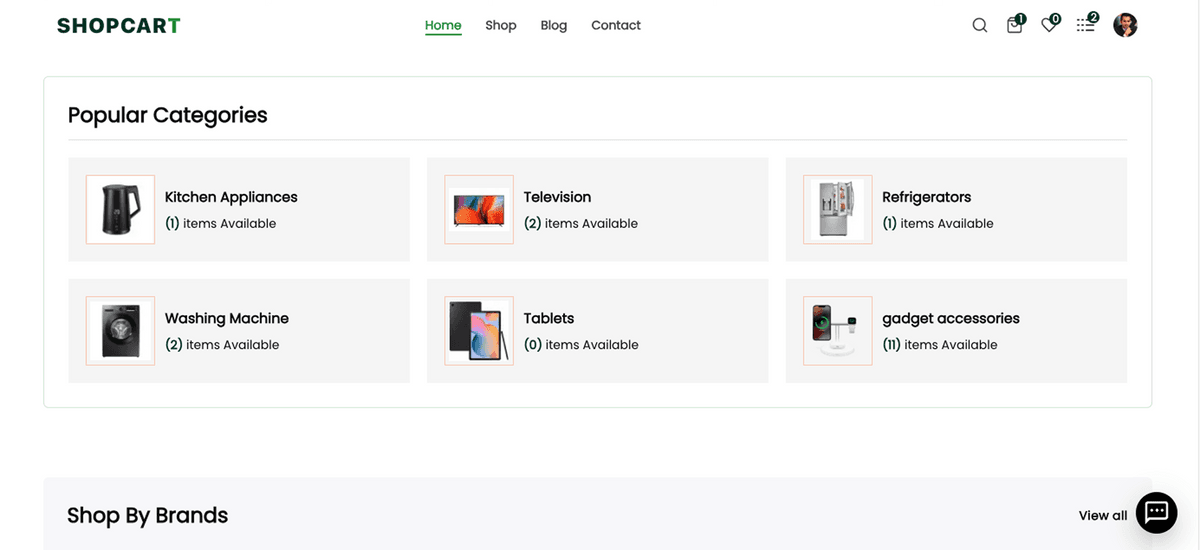Go to the Home menu item
The height and width of the screenshot is (550, 1200).
(443, 26)
